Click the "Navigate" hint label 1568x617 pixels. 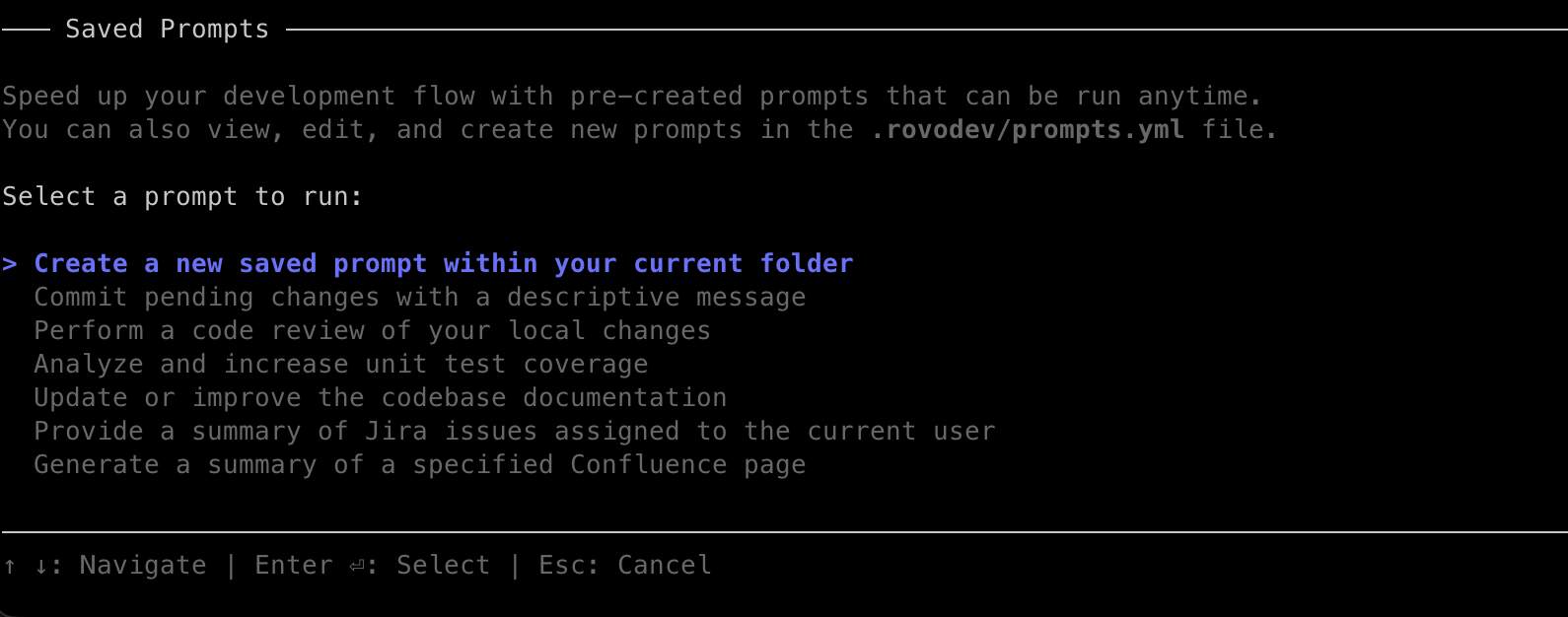[143, 566]
